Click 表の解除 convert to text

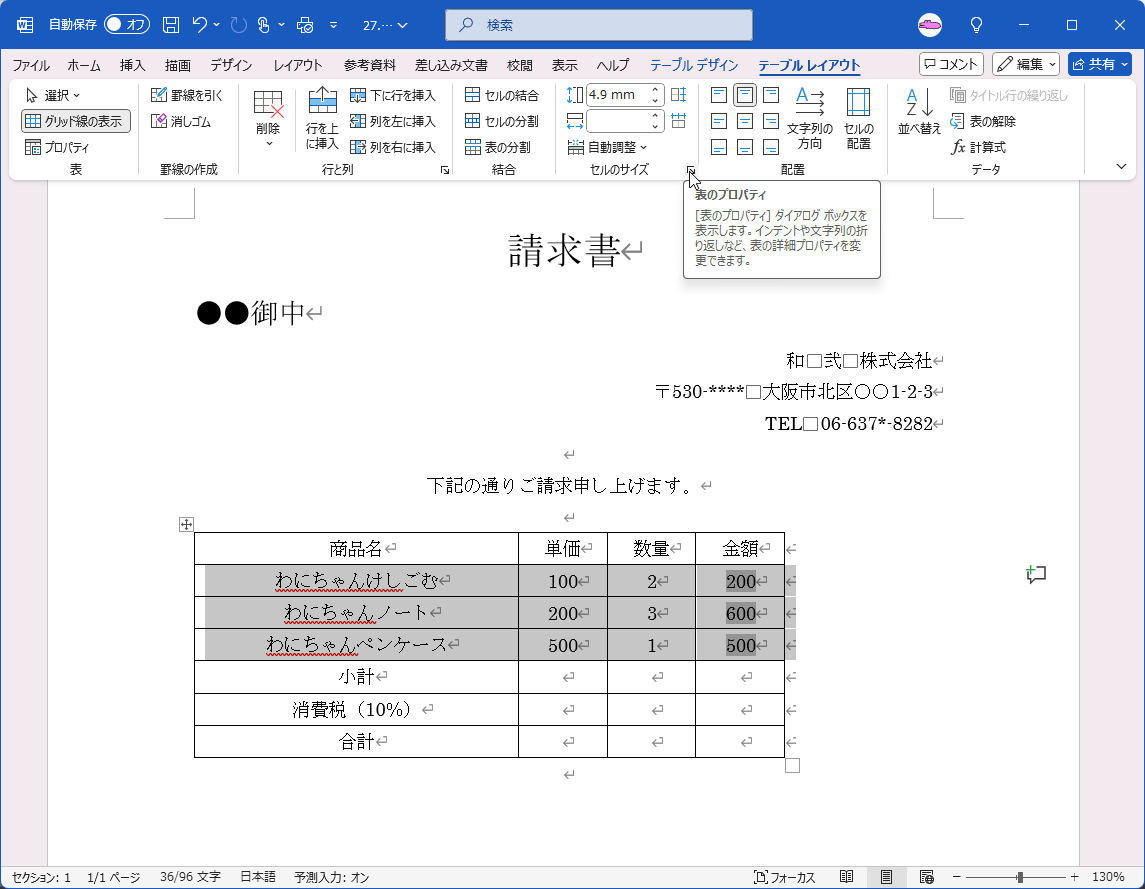pyautogui.click(x=983, y=121)
